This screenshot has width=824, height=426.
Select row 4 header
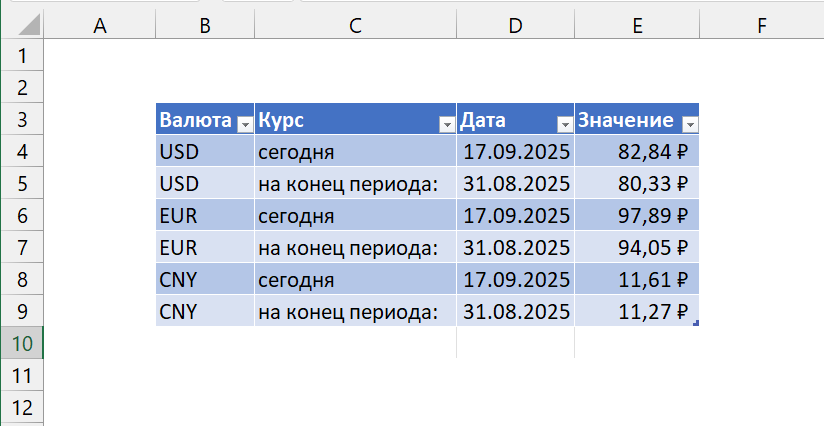(22, 151)
